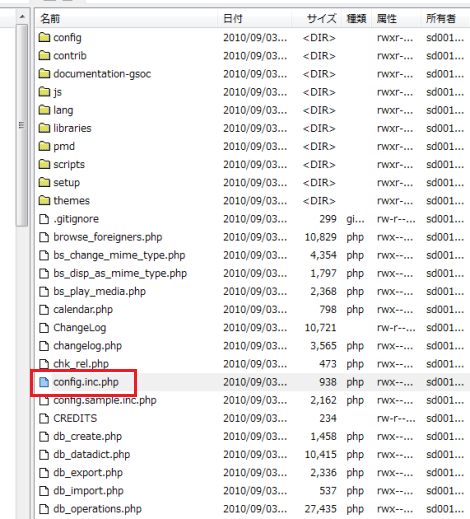
Task: Click the blue config.inc.php file icon
Action: pyautogui.click(x=44, y=382)
